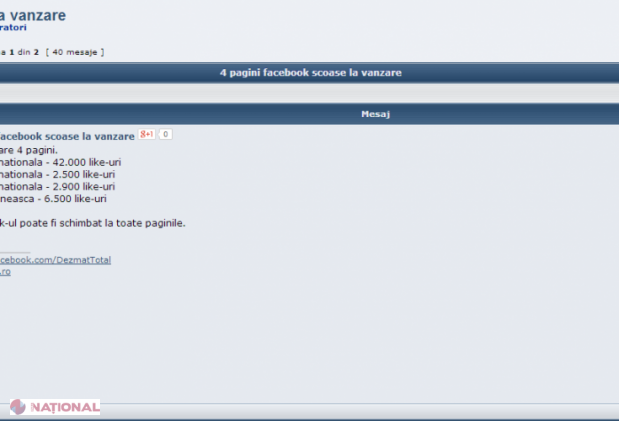619x421 pixels.
Task: Open the 'ratori' moderators link under the title
Action: (13, 27)
